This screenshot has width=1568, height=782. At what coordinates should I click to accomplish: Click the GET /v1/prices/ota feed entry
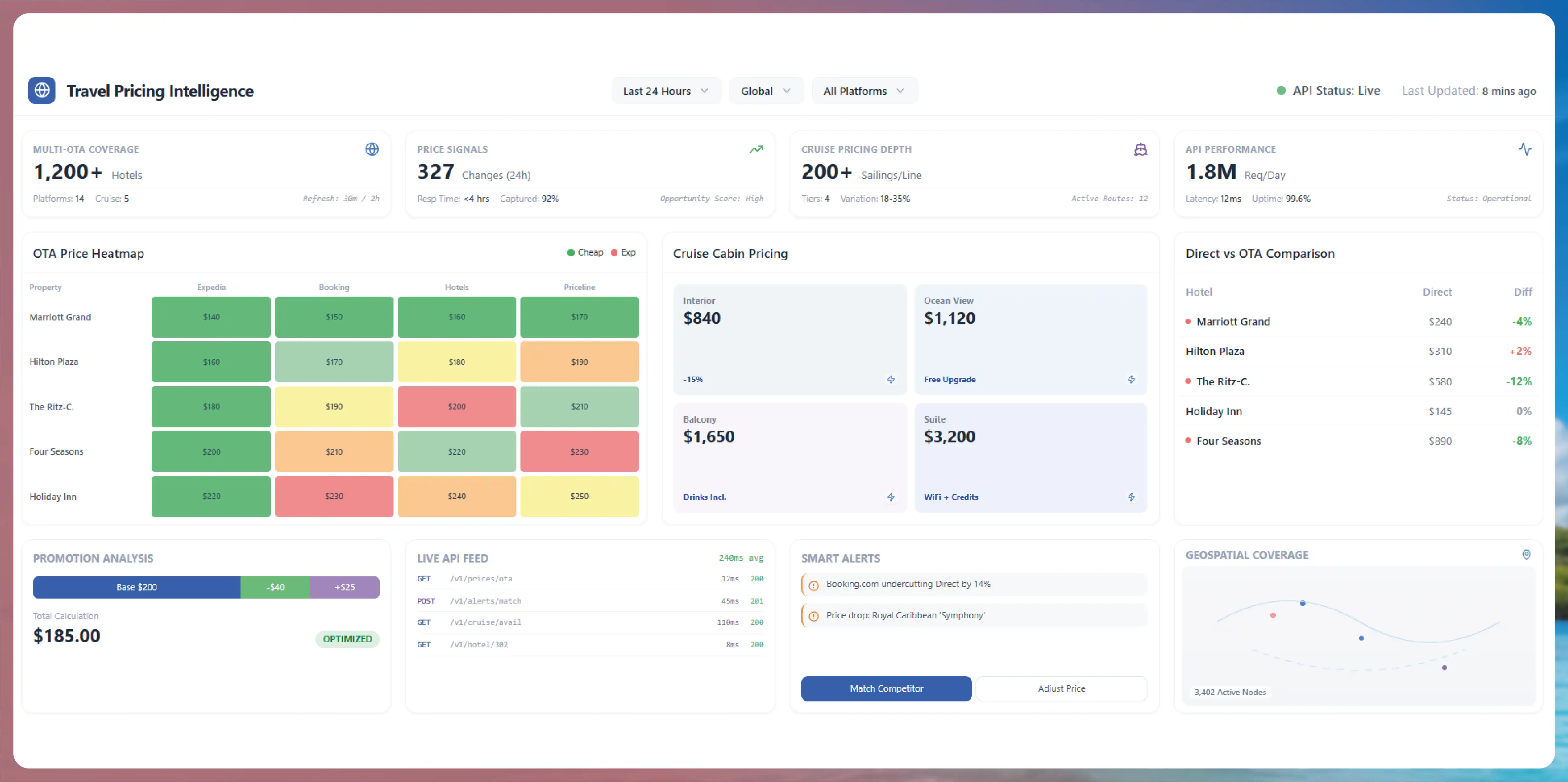[x=590, y=579]
